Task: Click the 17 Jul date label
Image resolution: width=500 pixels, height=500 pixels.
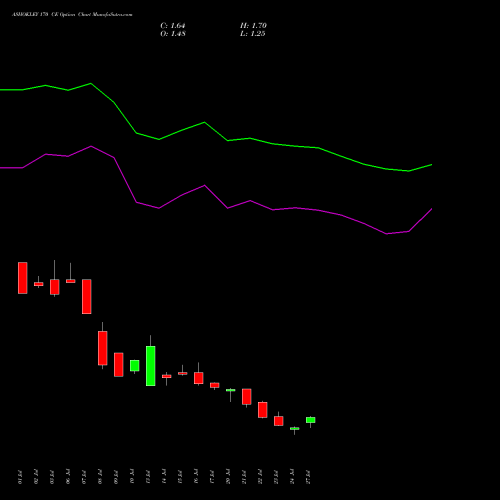Action: [x=212, y=477]
